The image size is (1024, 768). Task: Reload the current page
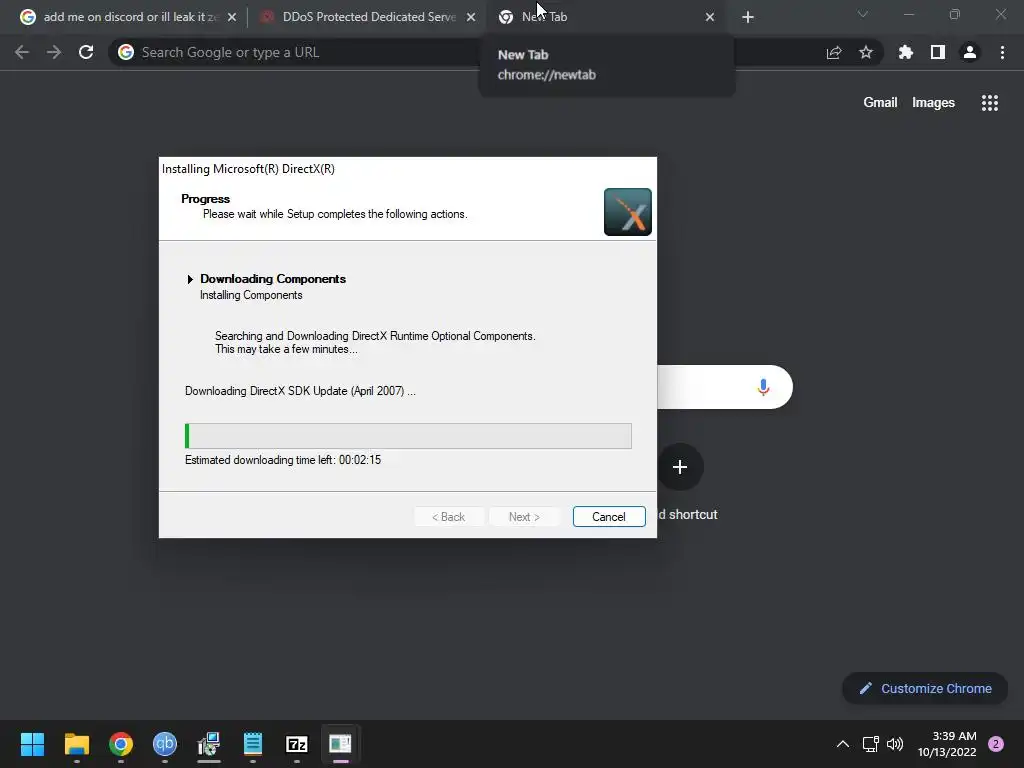tap(86, 52)
